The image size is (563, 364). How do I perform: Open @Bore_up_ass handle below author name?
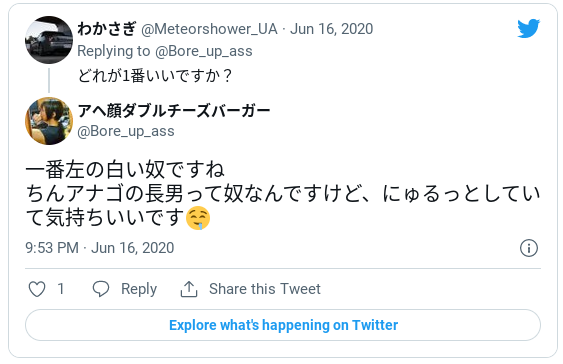(x=126, y=131)
